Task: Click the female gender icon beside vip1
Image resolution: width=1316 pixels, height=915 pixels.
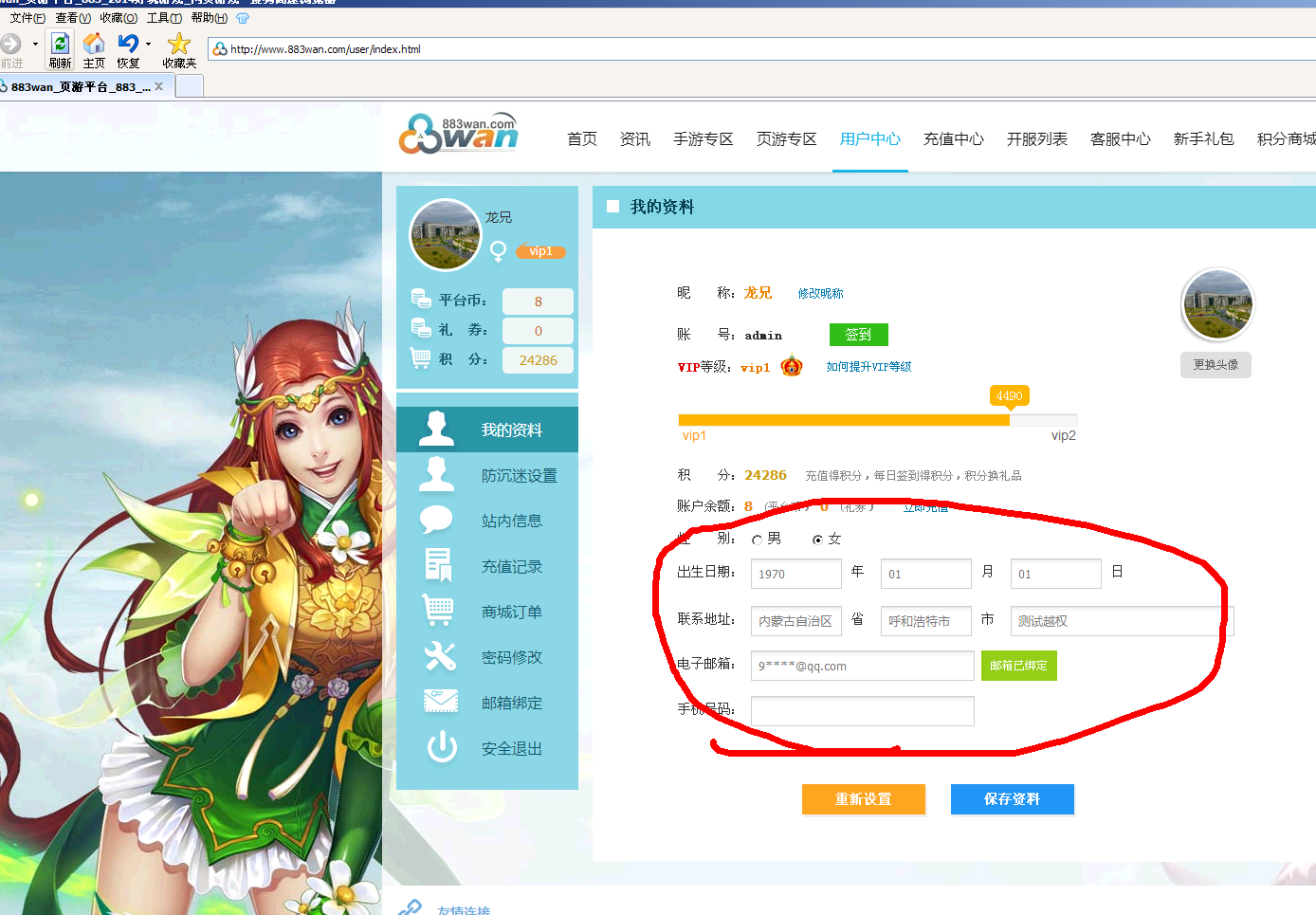Action: 498,251
